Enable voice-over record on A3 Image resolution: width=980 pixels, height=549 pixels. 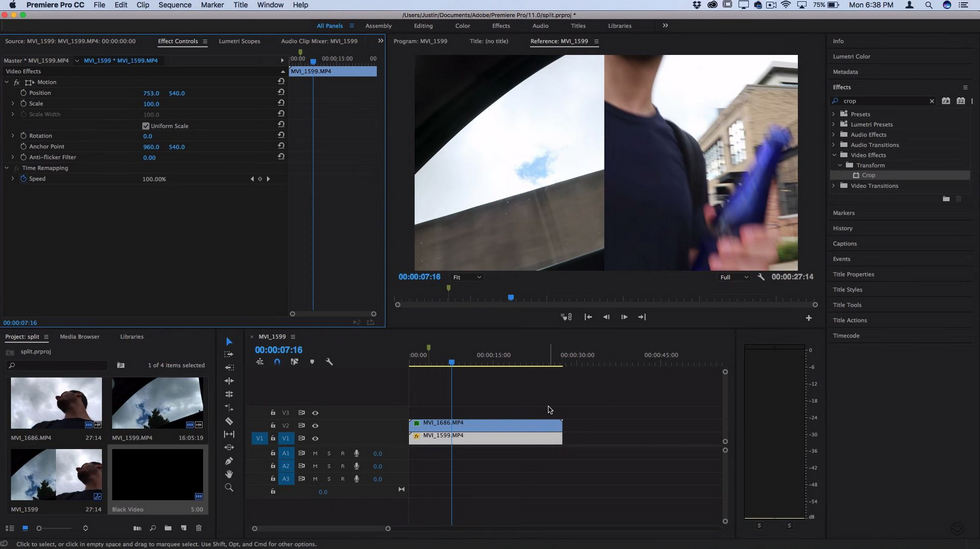[x=356, y=479]
